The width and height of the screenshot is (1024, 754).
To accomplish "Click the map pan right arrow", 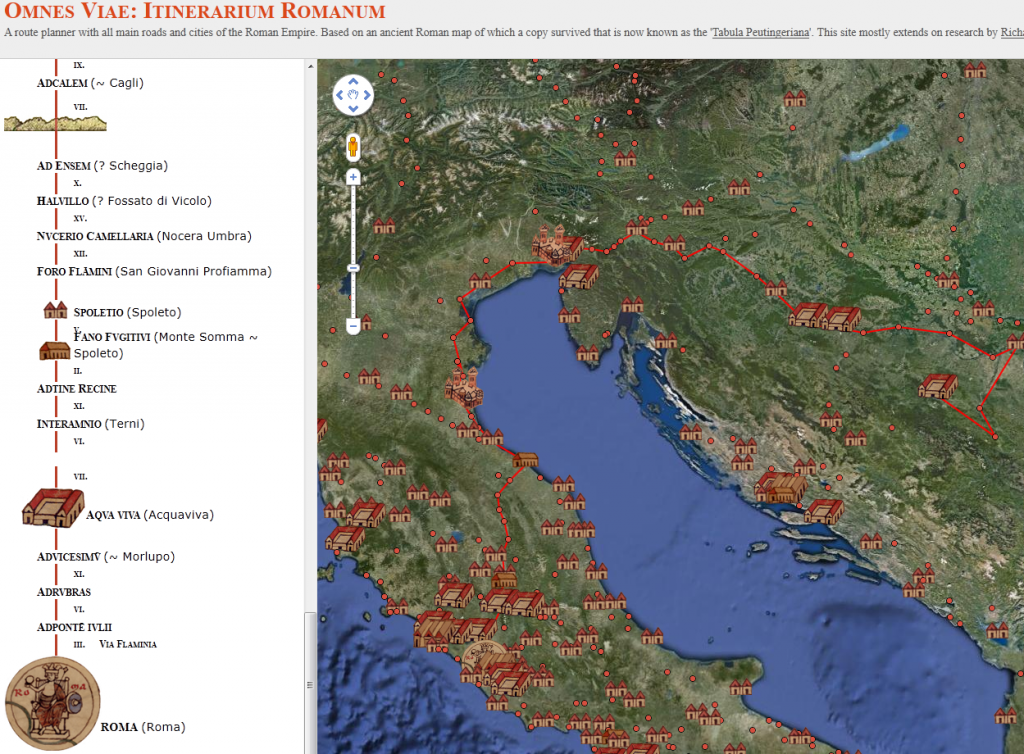I will (367, 95).
